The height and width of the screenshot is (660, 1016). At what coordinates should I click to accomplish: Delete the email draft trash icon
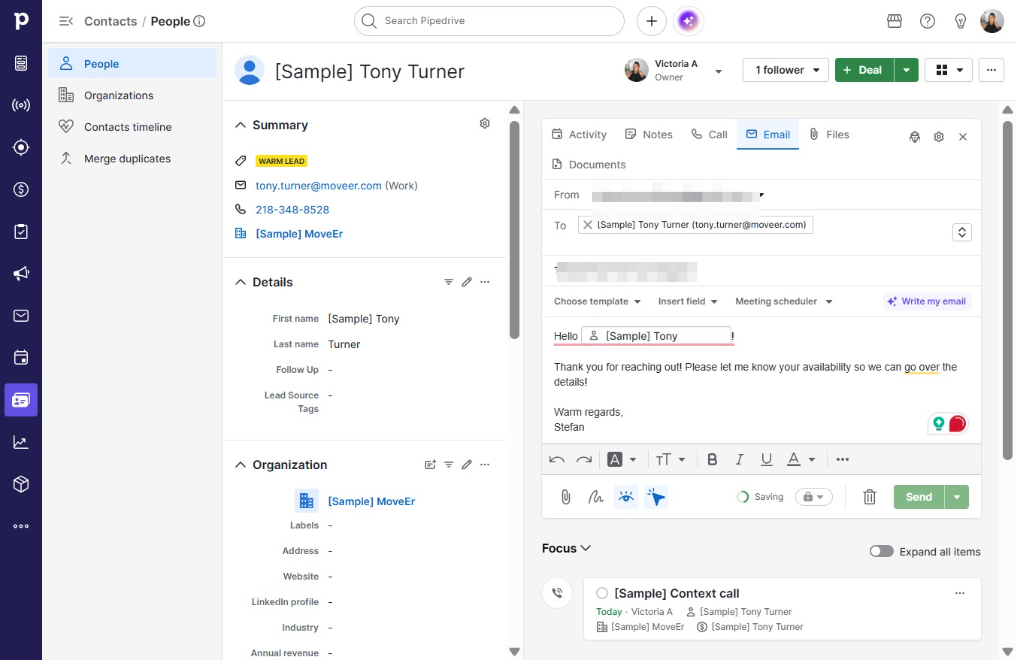pyautogui.click(x=870, y=497)
